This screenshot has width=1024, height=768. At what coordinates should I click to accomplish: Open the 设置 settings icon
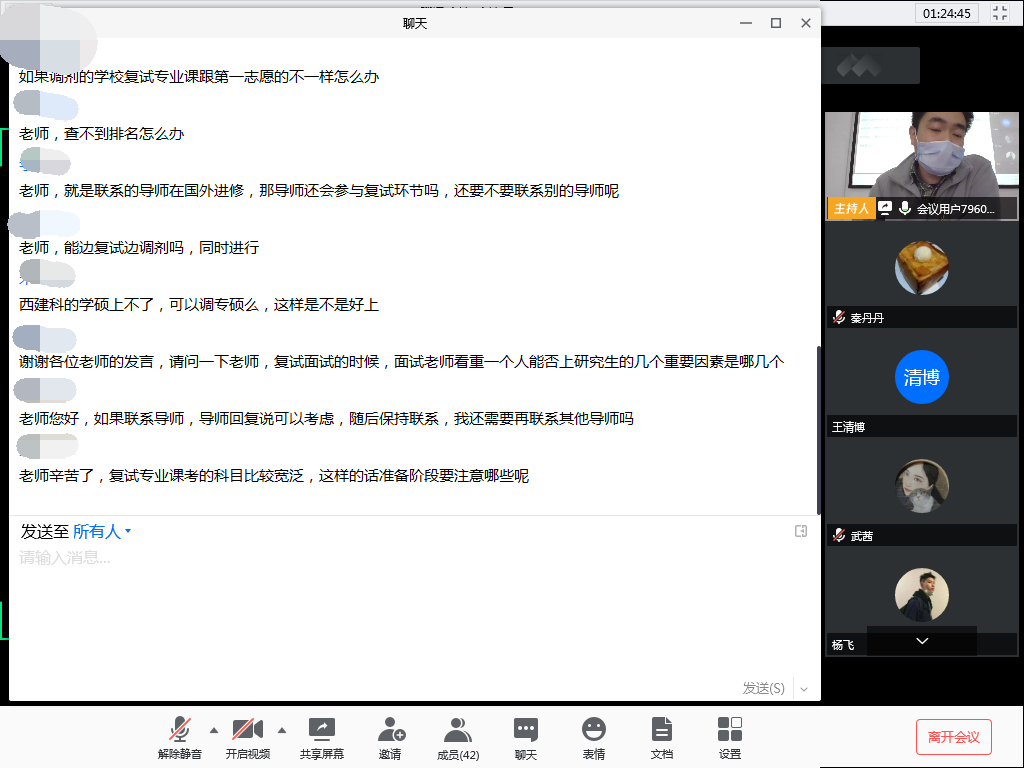(730, 737)
